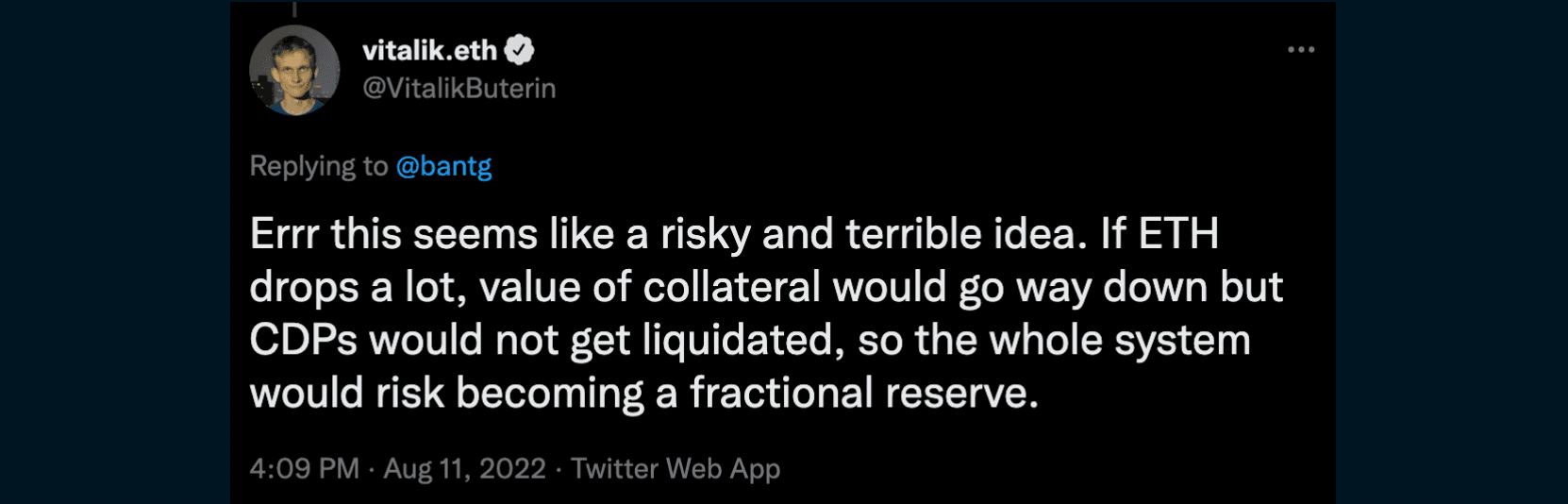Open the three-dot more options menu

point(1300,50)
